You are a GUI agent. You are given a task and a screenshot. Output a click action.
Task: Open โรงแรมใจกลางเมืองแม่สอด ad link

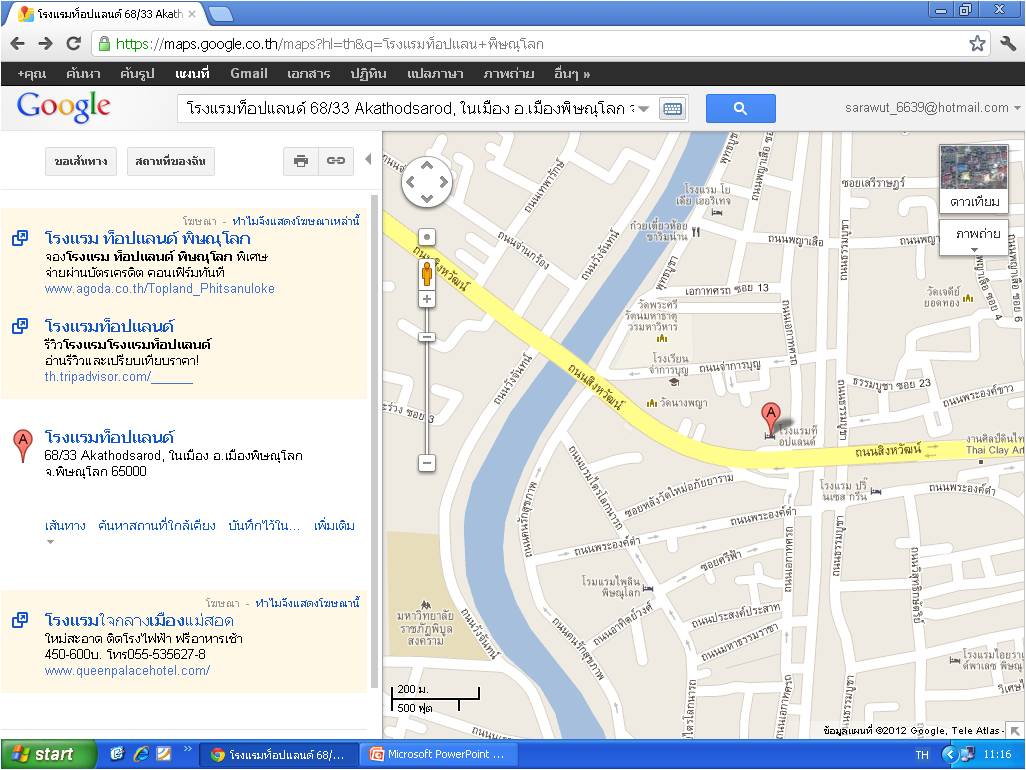coord(139,620)
